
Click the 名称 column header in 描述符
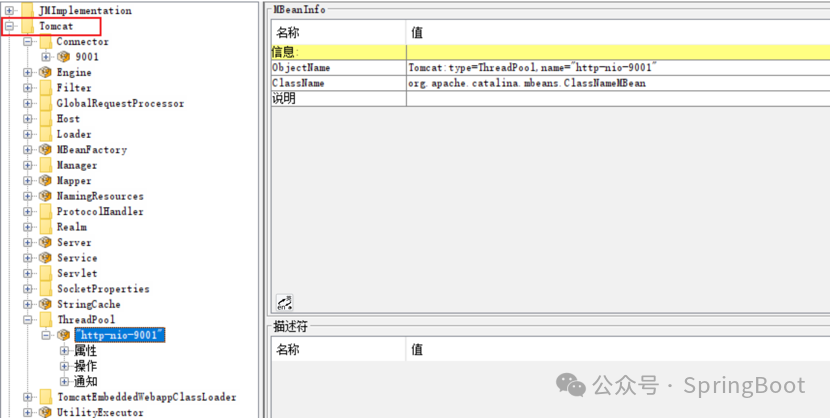pyautogui.click(x=339, y=350)
